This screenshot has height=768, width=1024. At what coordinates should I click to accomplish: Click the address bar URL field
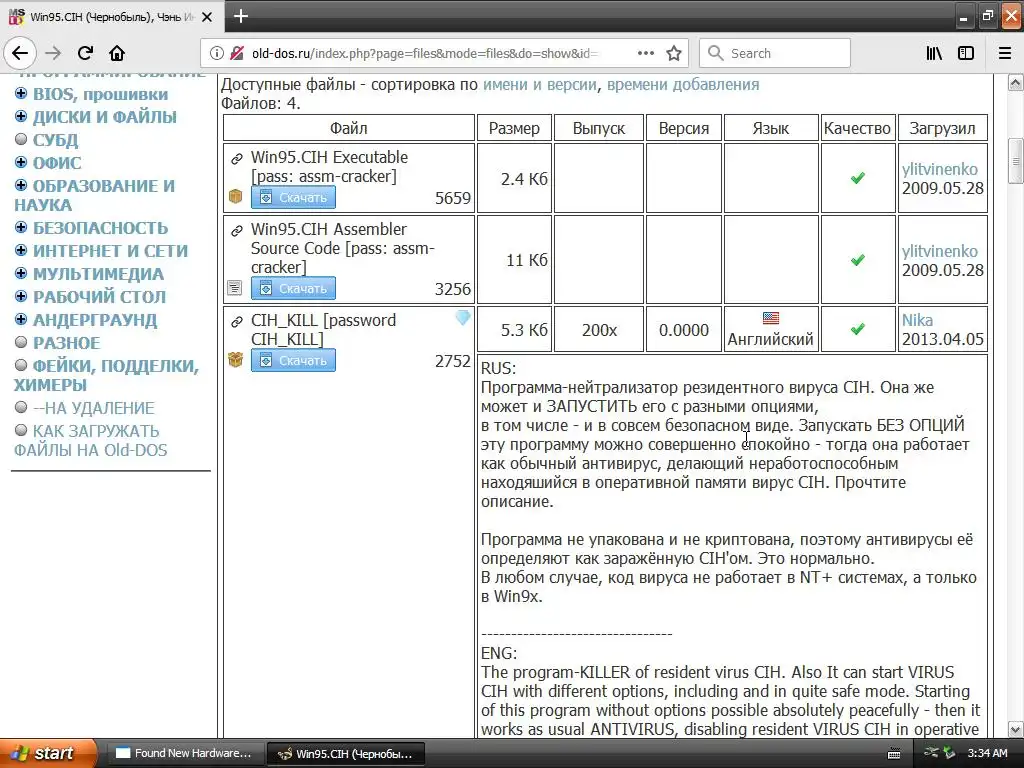424,54
